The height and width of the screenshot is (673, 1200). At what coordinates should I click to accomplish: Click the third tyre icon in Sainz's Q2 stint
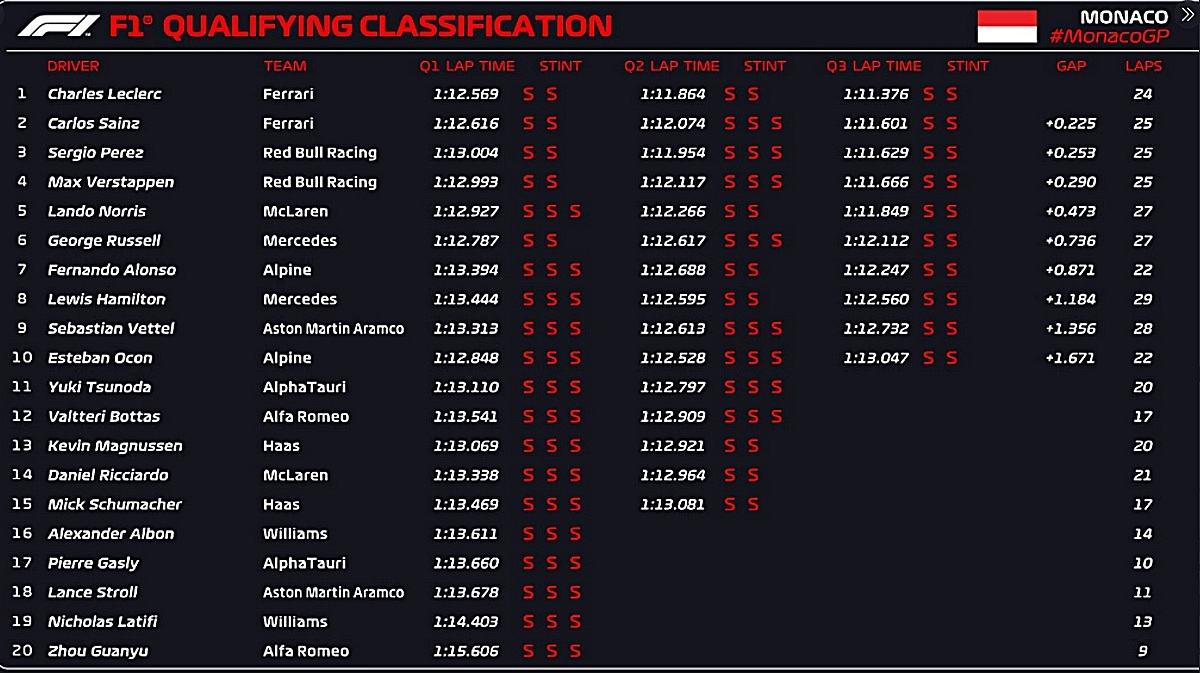[x=776, y=124]
